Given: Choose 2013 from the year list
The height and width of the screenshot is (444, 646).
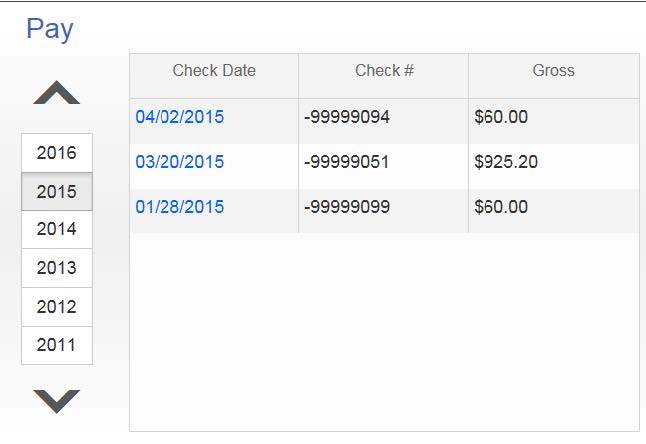Looking at the screenshot, I should tap(56, 268).
